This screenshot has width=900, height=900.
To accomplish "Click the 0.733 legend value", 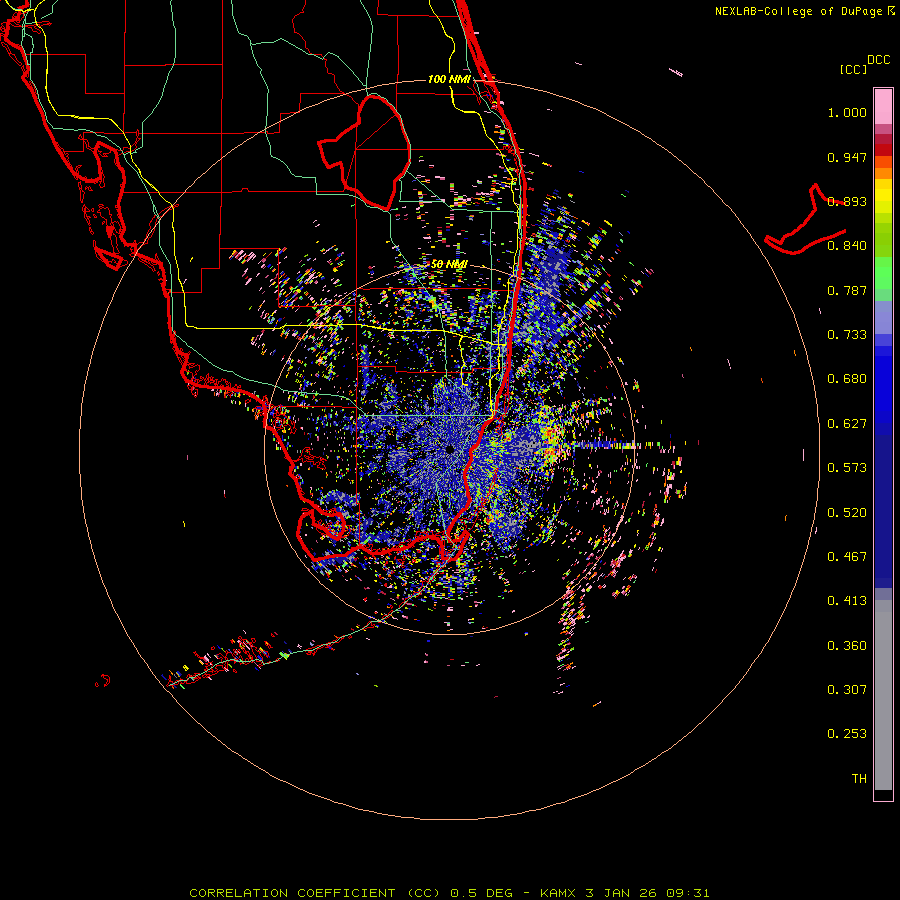I will click(x=847, y=335).
